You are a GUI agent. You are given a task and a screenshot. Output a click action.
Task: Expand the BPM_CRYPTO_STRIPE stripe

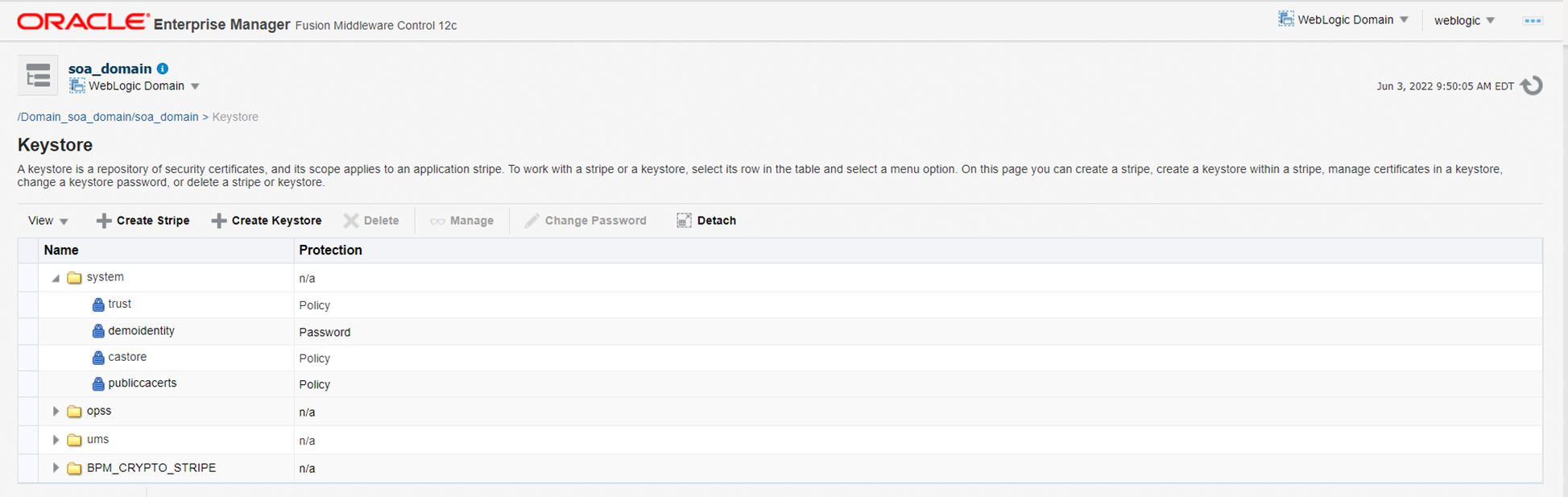click(56, 468)
